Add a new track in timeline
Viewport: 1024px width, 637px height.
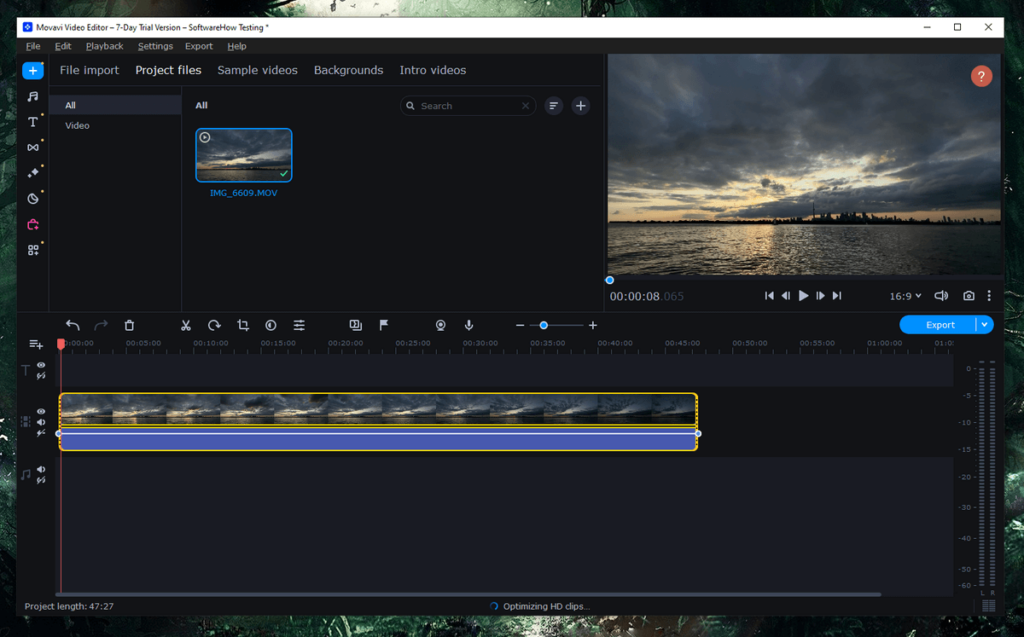pos(36,344)
